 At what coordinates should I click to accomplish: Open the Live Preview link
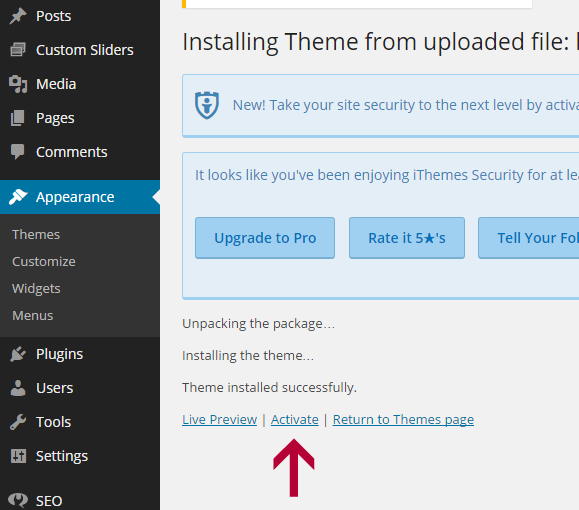219,420
